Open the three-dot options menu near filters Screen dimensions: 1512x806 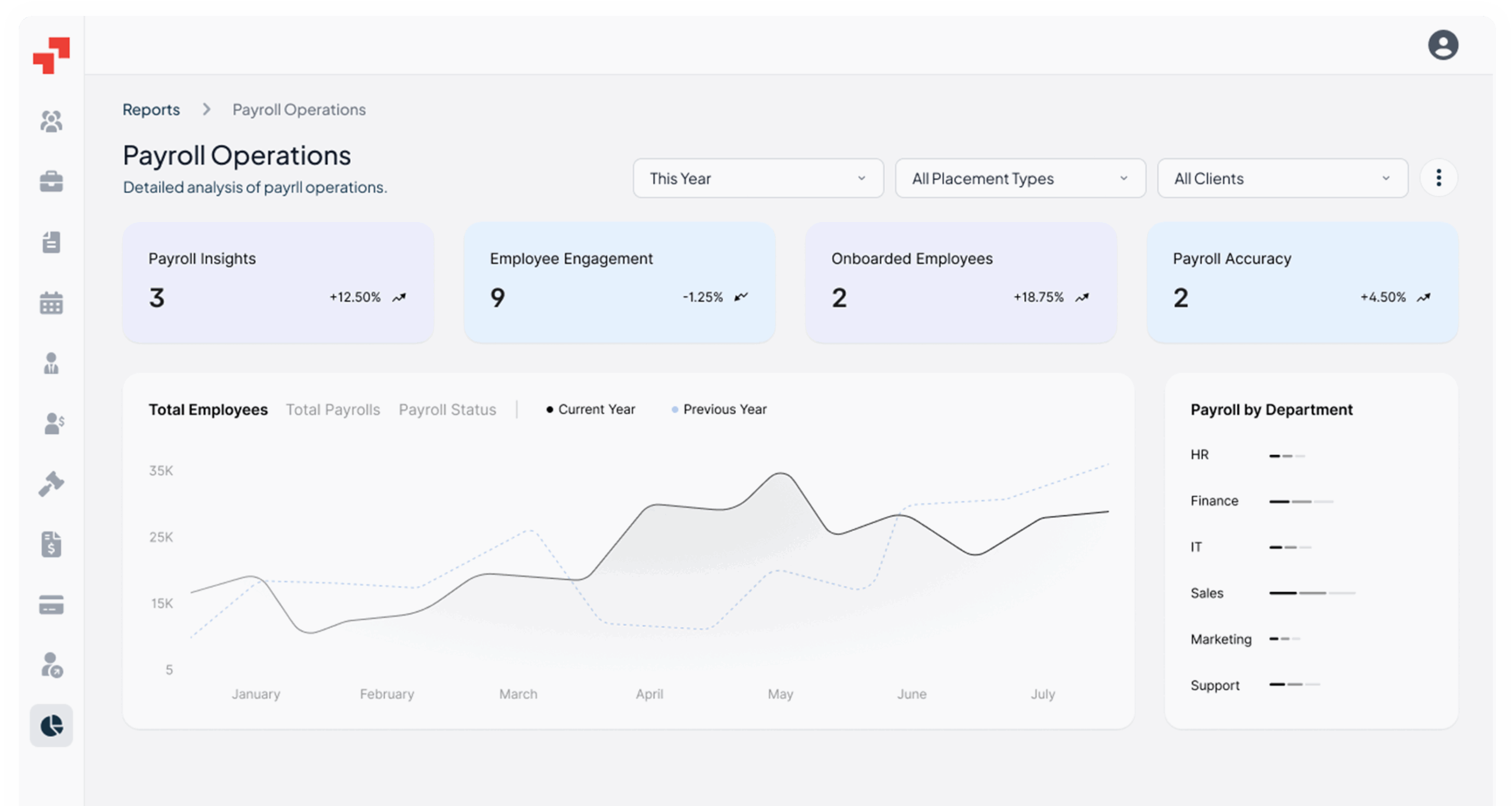(1439, 178)
